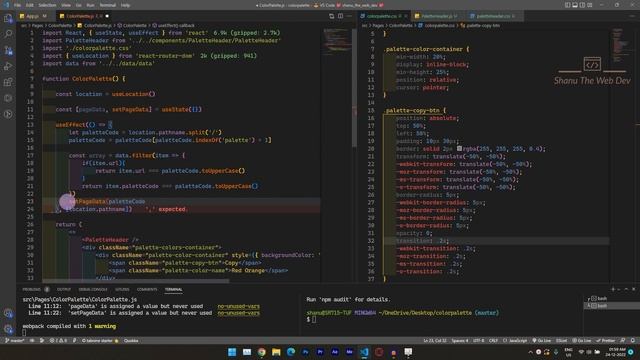Click Ln, Col position in status bar

[435, 340]
